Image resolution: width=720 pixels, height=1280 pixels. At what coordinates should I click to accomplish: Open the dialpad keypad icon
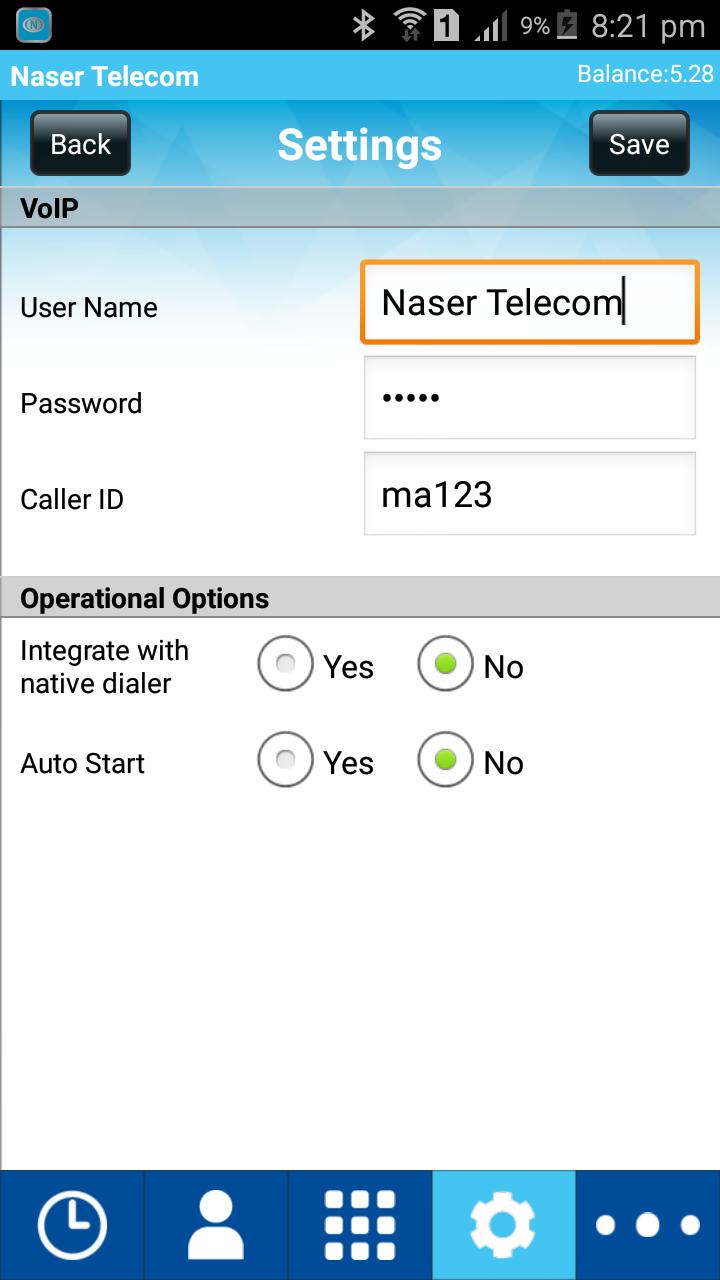coord(359,1222)
